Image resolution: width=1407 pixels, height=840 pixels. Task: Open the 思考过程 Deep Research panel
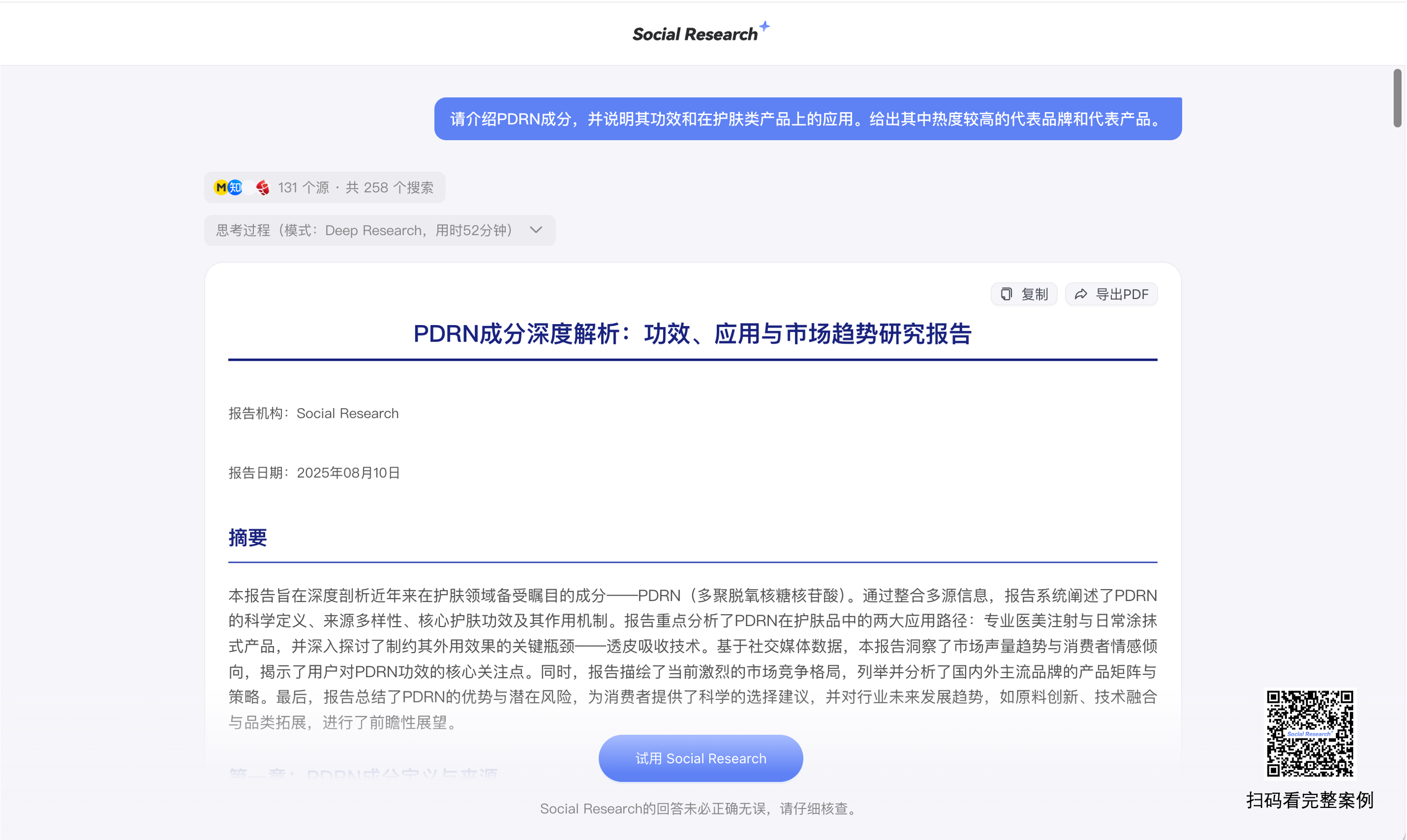coord(364,230)
